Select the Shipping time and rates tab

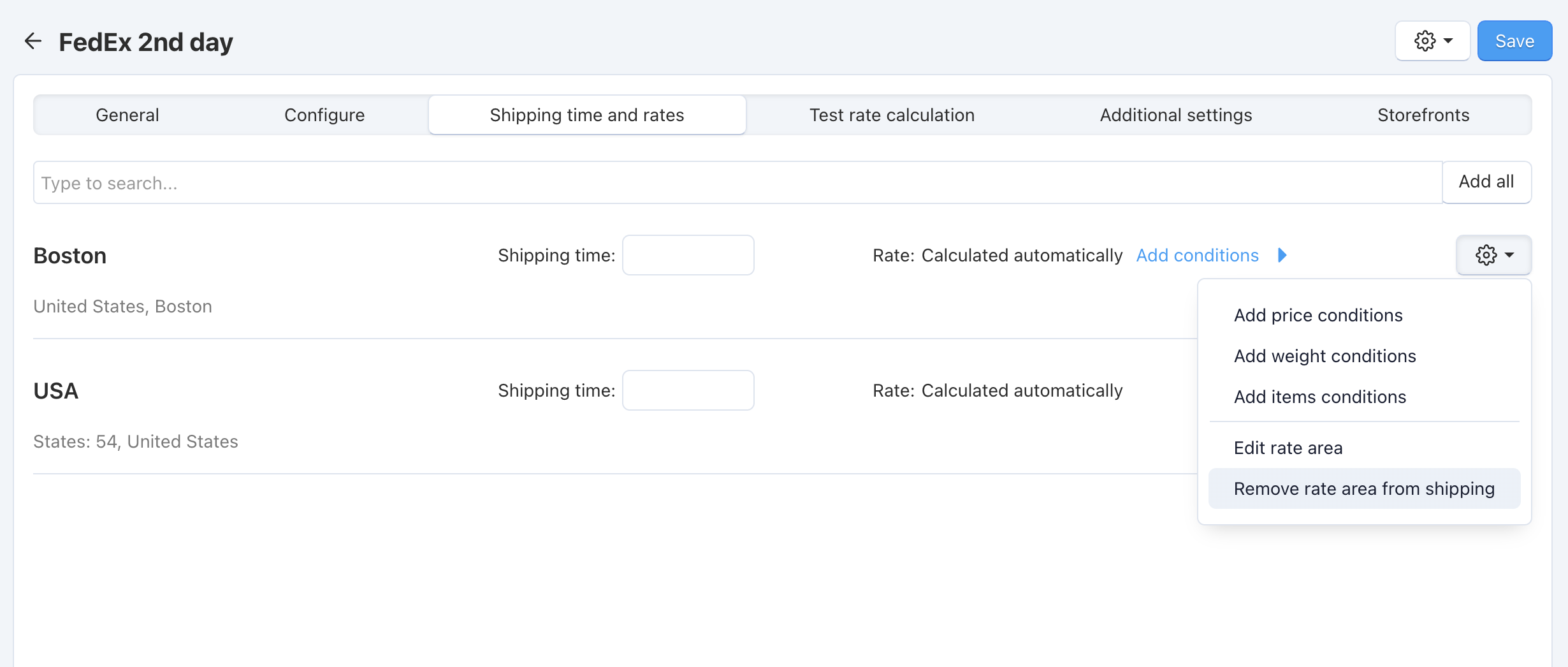[x=587, y=115]
